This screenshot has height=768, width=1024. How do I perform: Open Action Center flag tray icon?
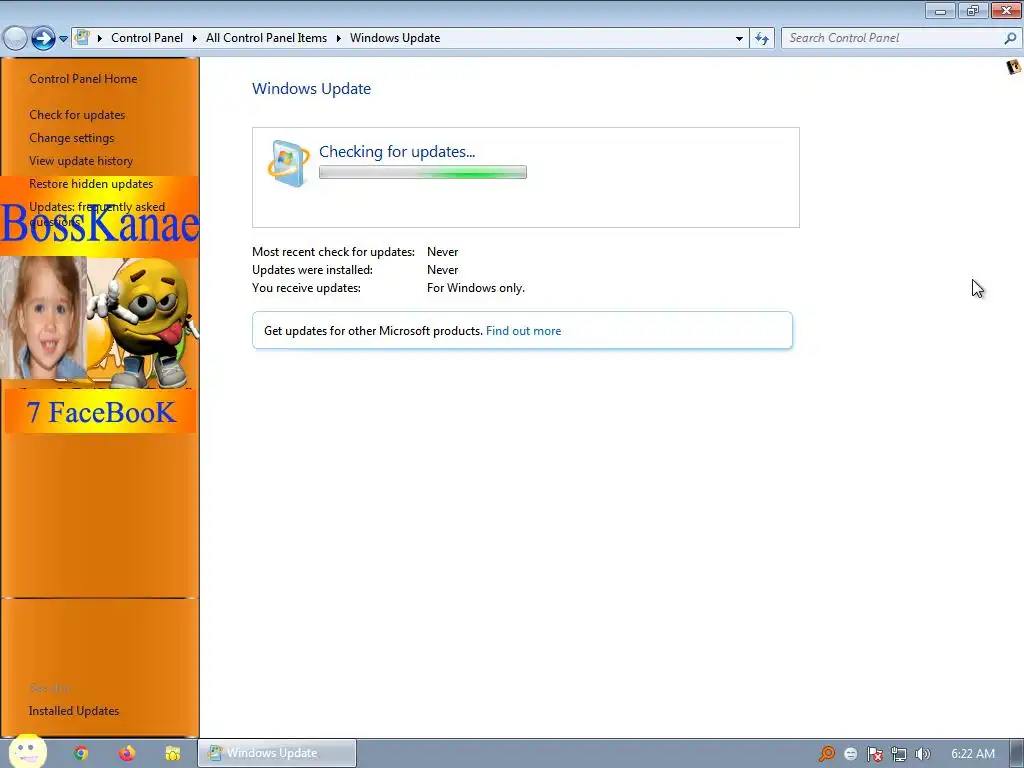(874, 754)
